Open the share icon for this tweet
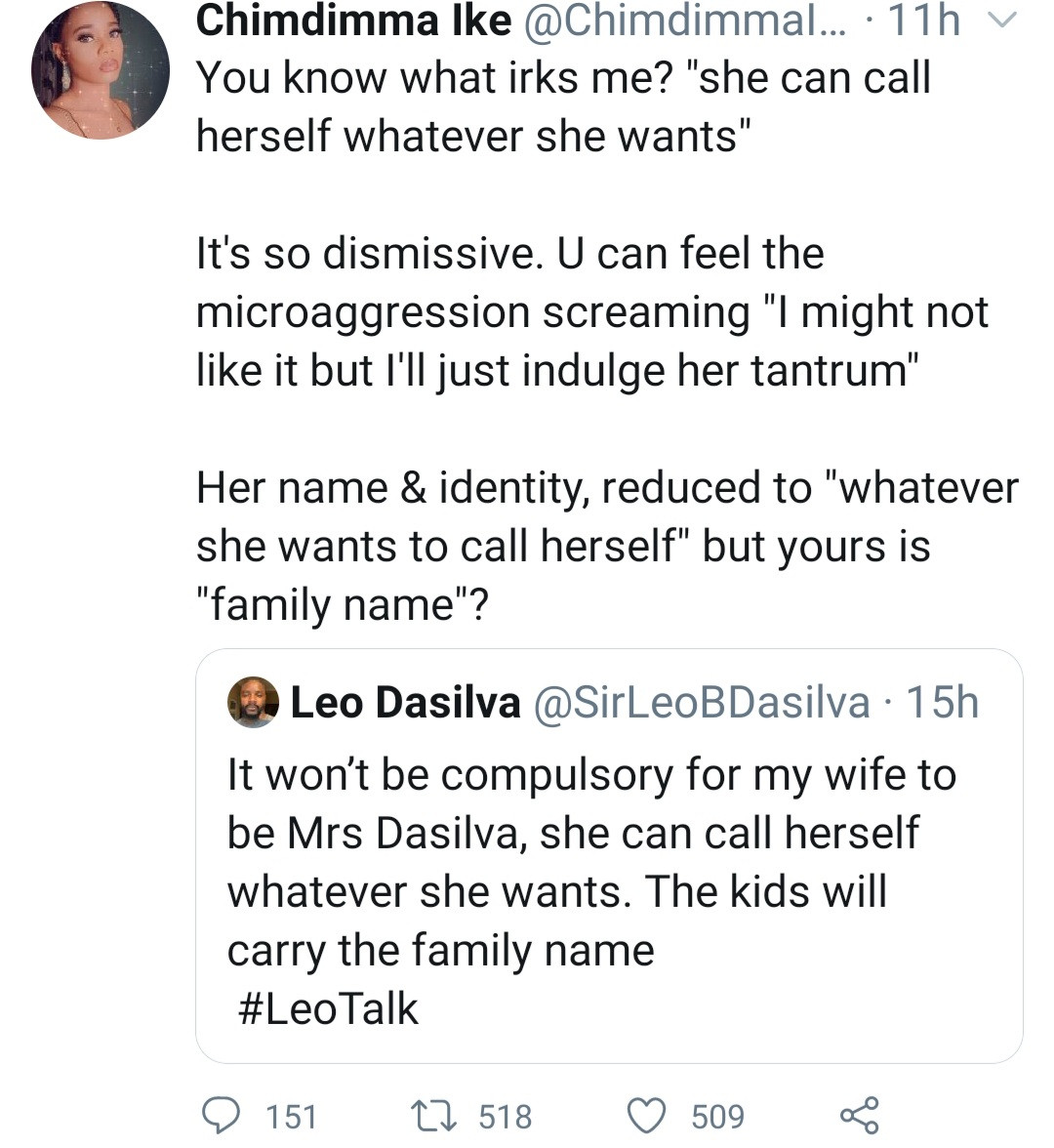1054x1148 pixels. [860, 1115]
